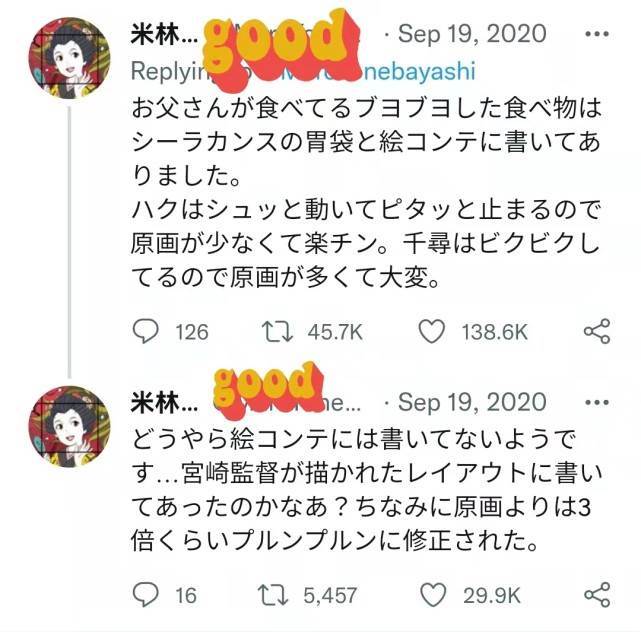Click the Sep 19, 2020 date on second tweet
The image size is (641, 632).
pos(472,402)
